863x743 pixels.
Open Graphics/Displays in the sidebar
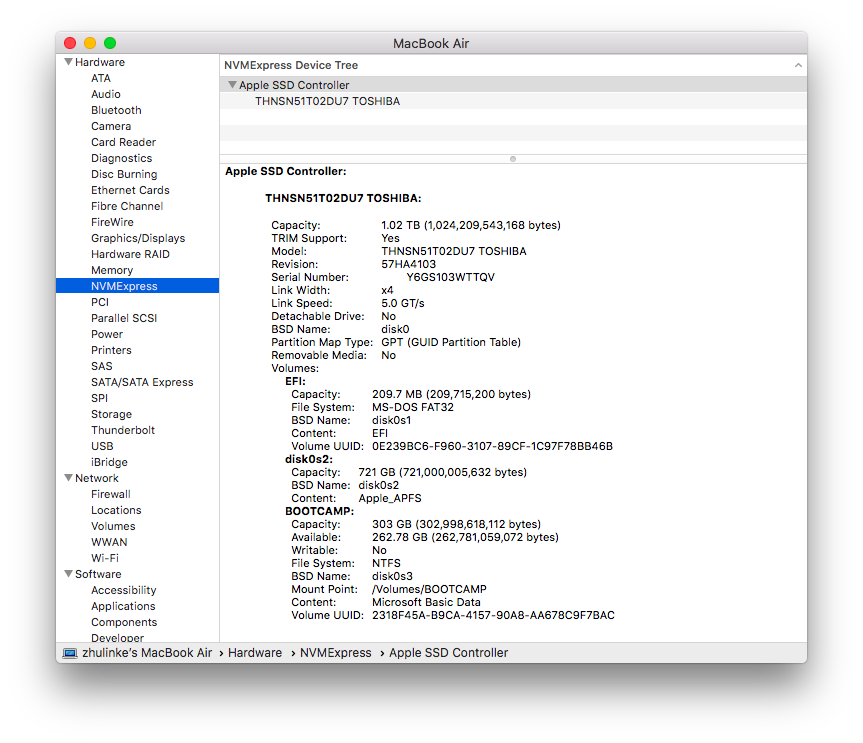[138, 238]
